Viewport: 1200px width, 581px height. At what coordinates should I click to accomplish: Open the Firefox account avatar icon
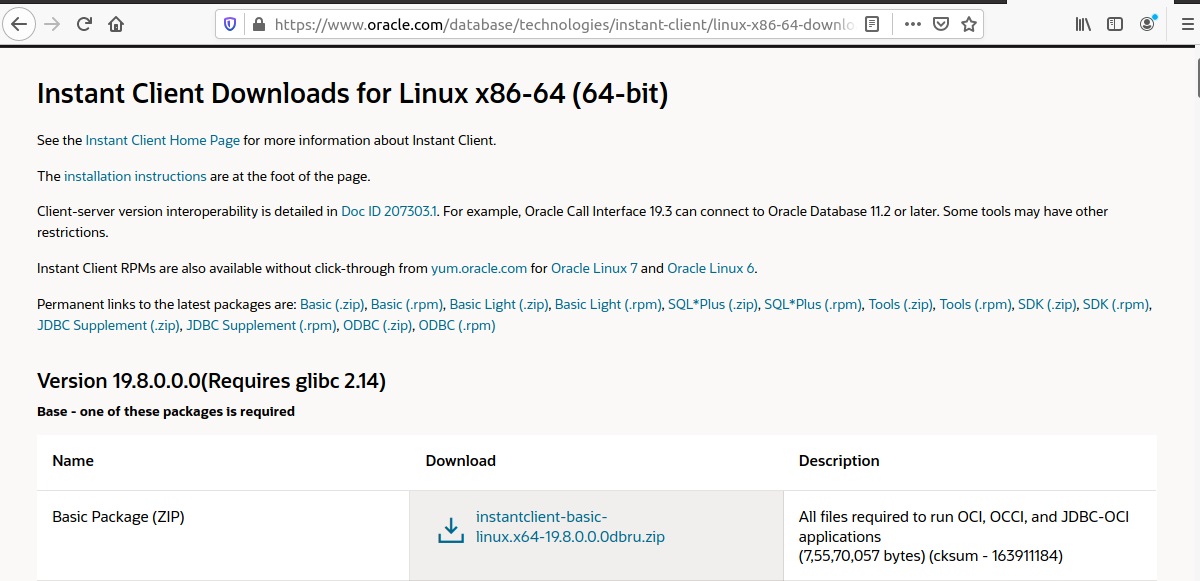point(1147,23)
